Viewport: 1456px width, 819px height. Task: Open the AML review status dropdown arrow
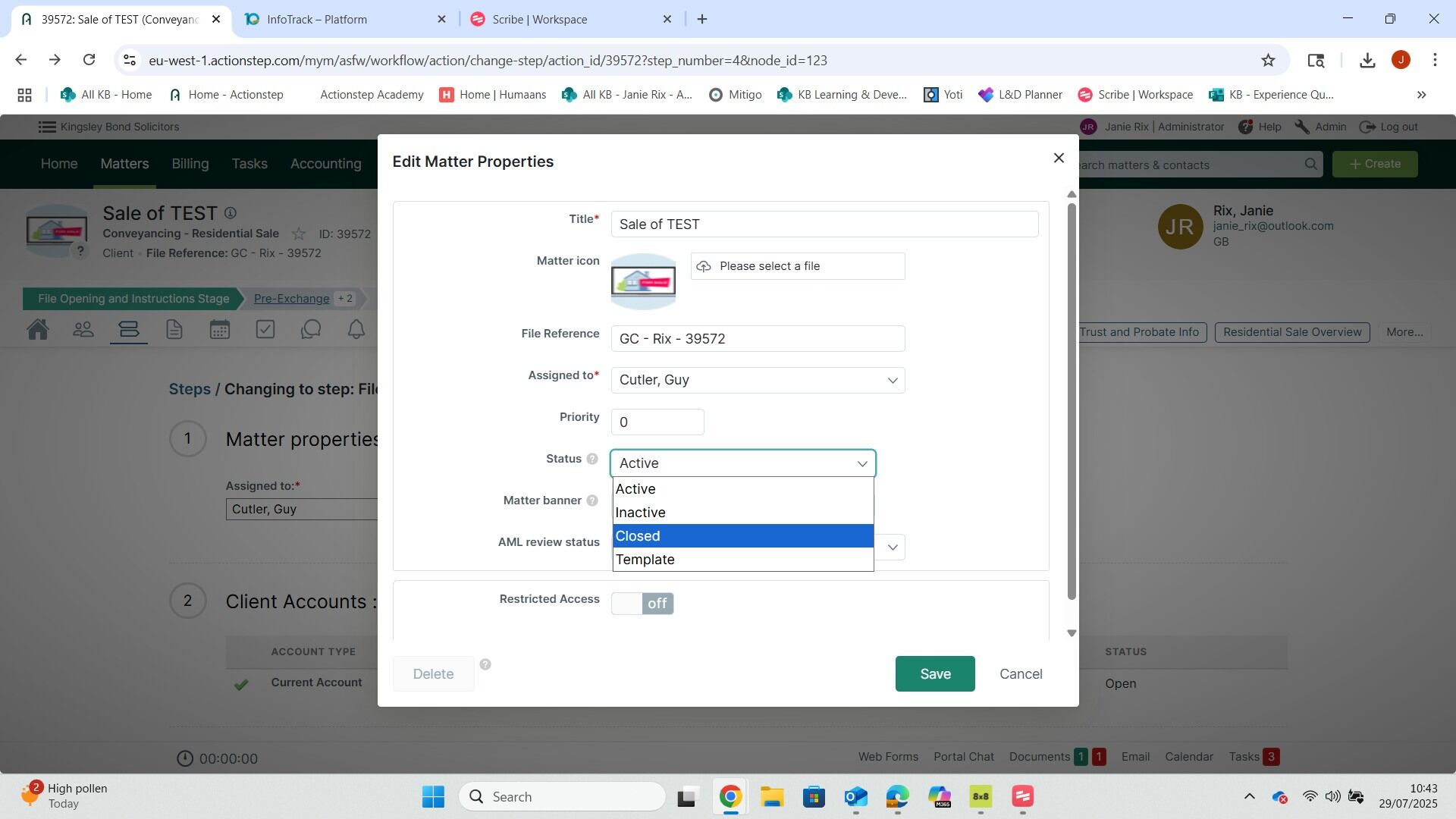tap(892, 547)
